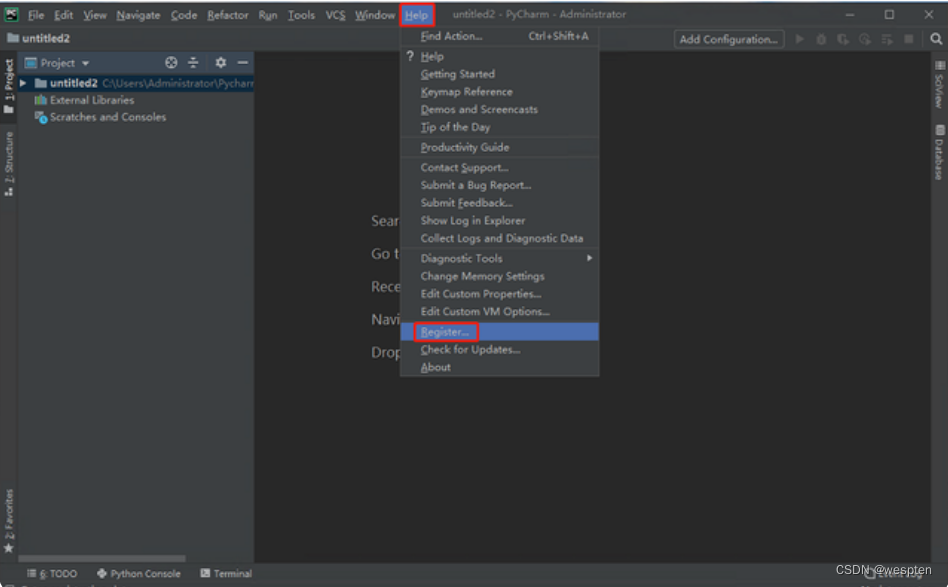Toggle the 1: Project side tool window
Viewport: 948px width, 587px height.
pos(8,86)
